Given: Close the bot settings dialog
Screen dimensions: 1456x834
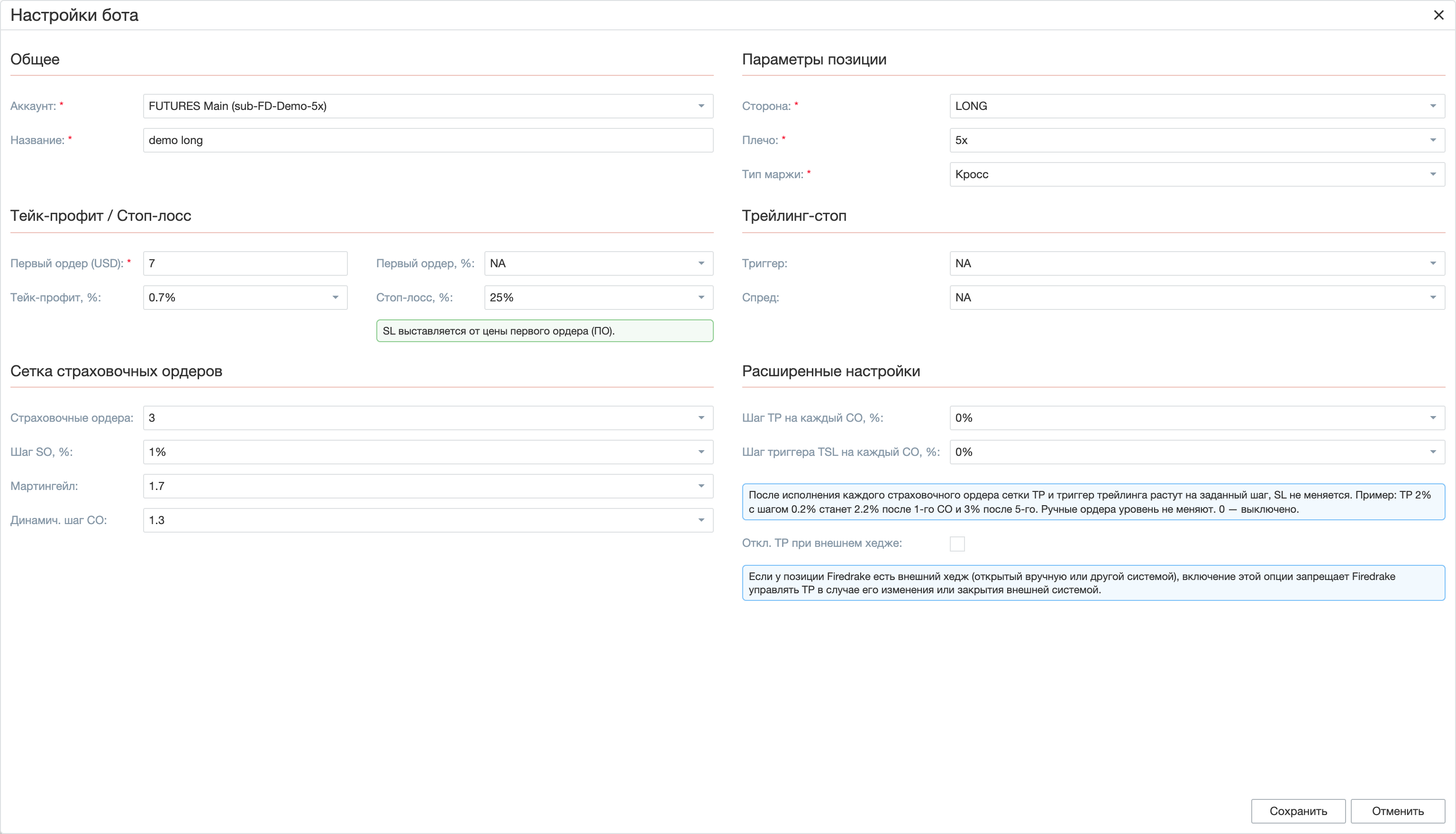Looking at the screenshot, I should (1438, 16).
